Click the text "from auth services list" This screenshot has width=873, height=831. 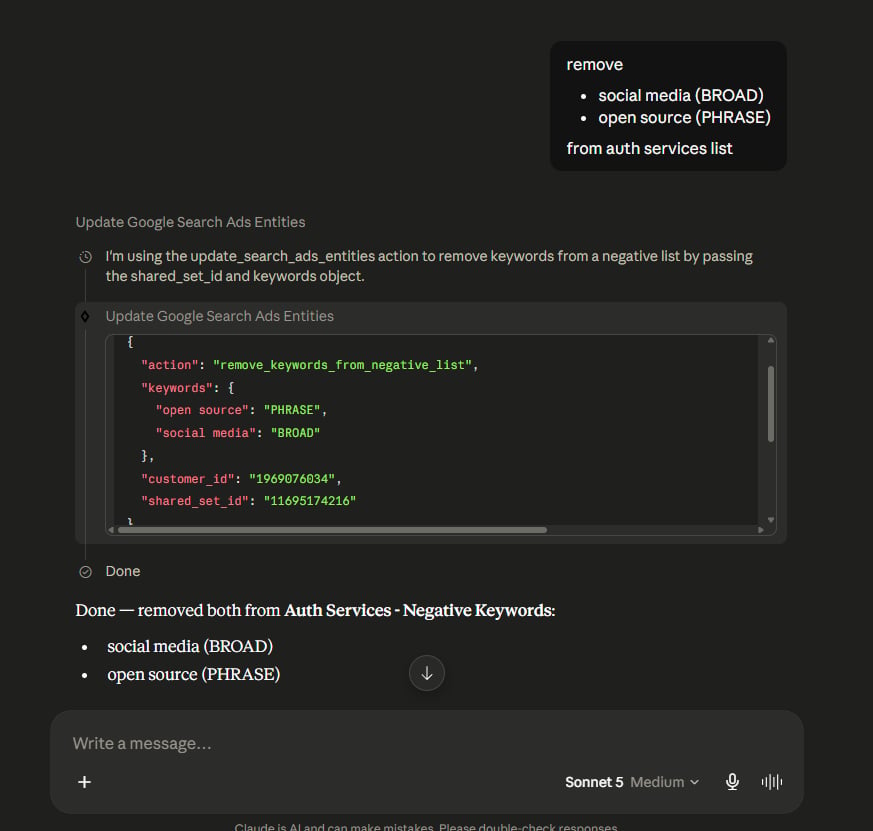click(649, 149)
